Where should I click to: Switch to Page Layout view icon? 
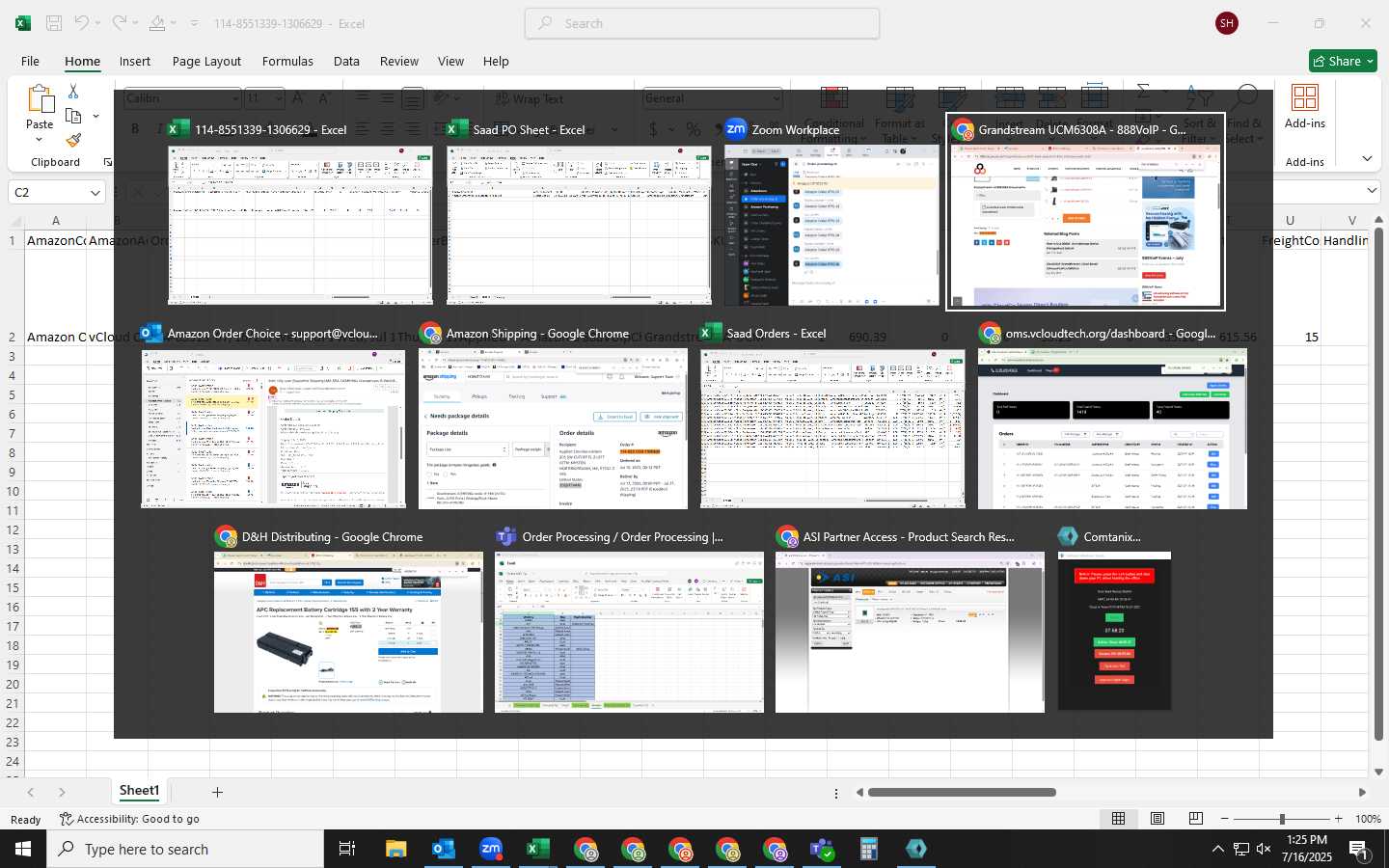tap(1157, 819)
